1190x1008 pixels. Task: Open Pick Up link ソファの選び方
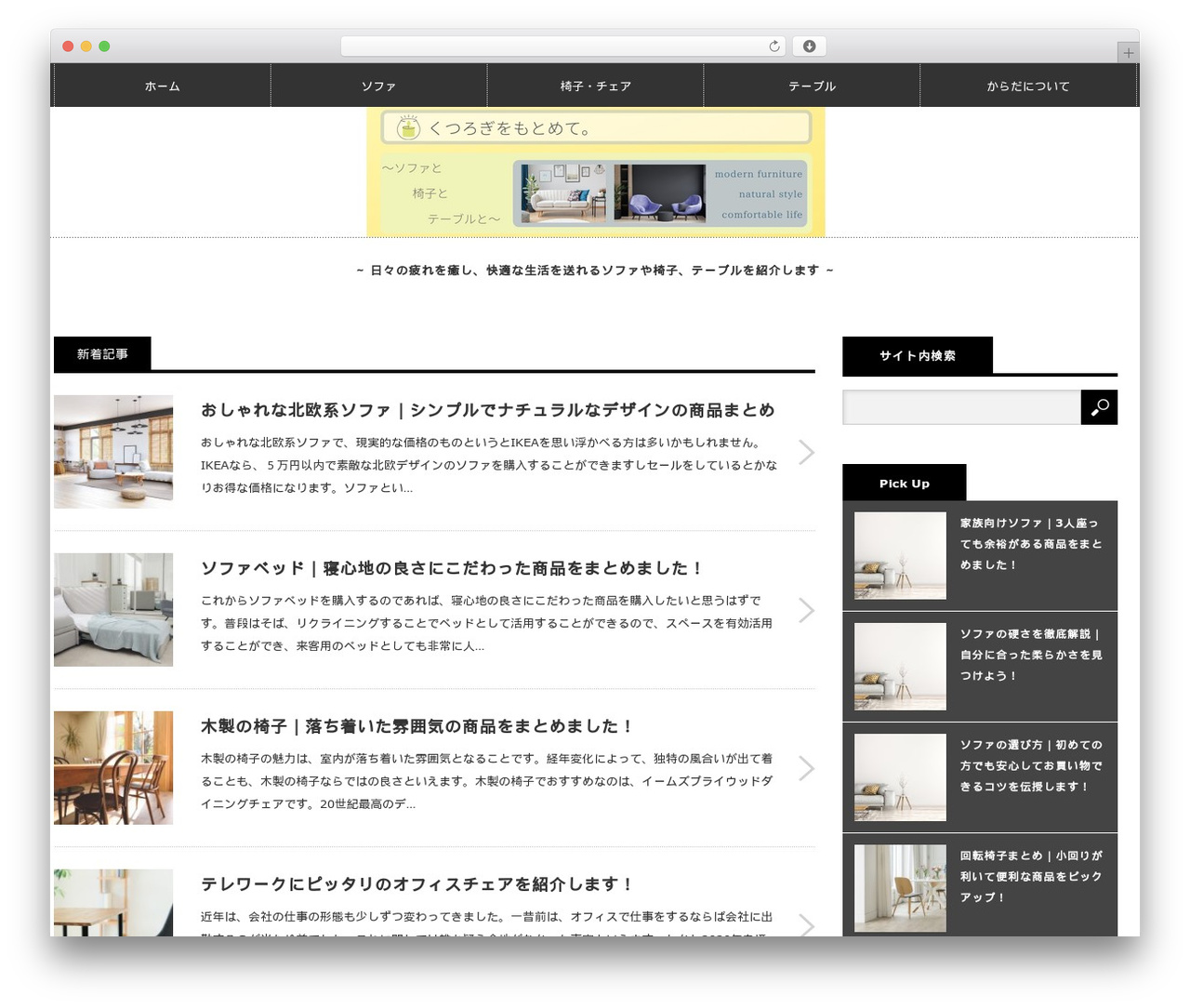click(x=1031, y=765)
